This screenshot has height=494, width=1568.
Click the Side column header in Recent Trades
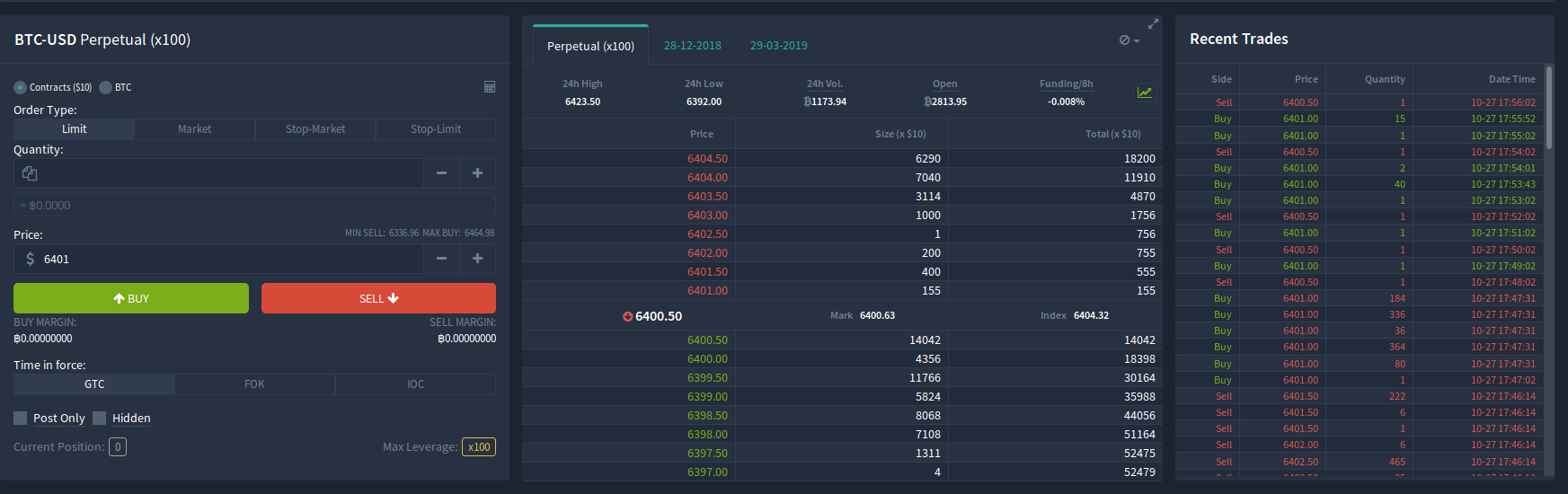coord(1221,79)
